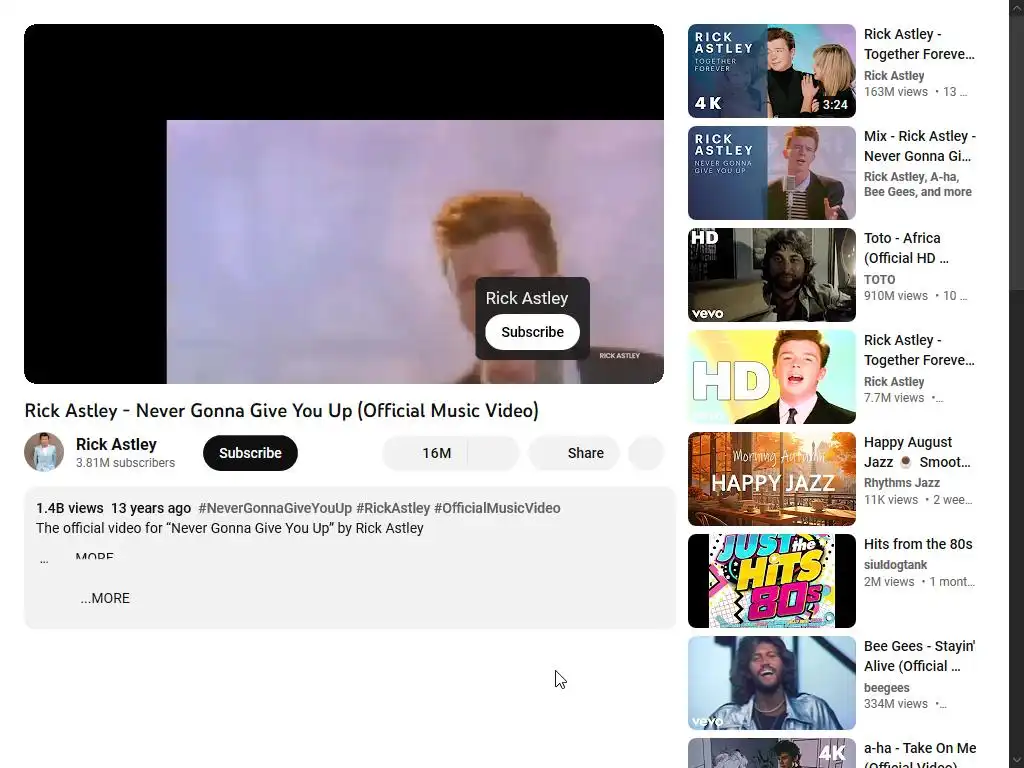Viewport: 1024px width, 768px height.
Task: Click the #OfficialMusicVideo hashtag
Action: coord(497,508)
